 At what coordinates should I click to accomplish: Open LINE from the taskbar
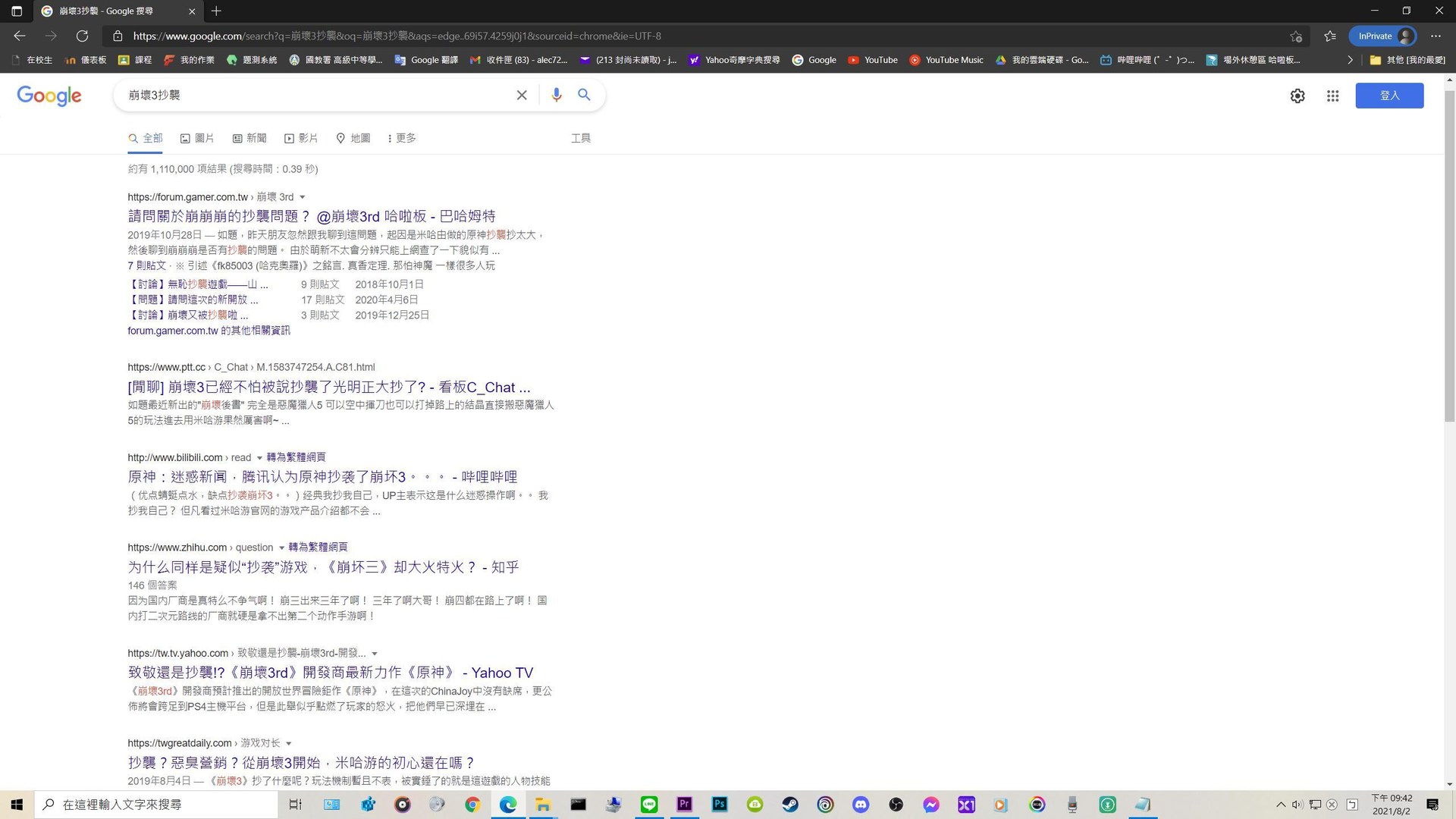(x=649, y=805)
